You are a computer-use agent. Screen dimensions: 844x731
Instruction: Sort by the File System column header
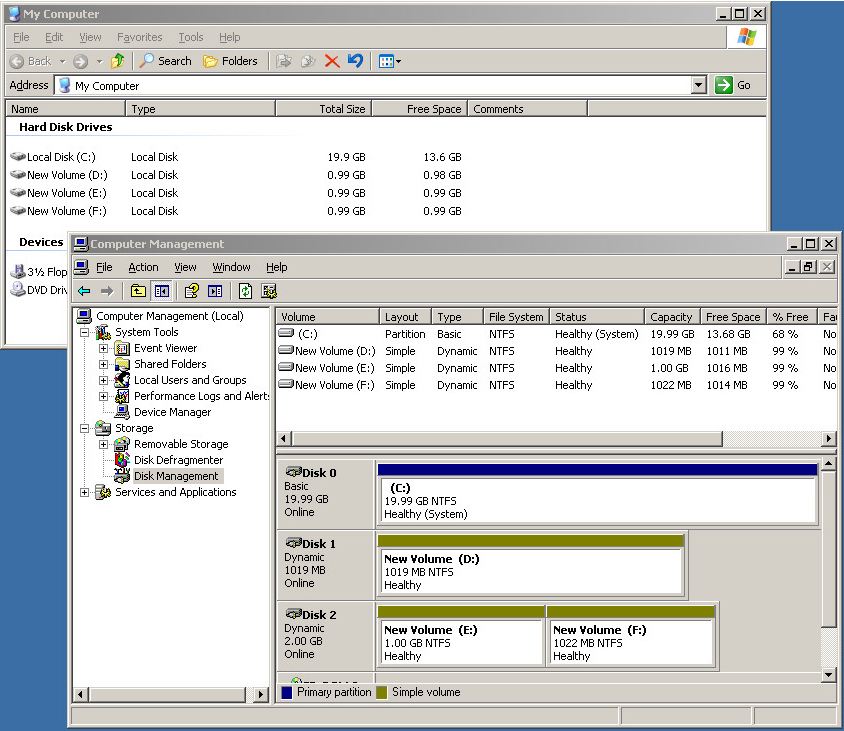tap(516, 317)
